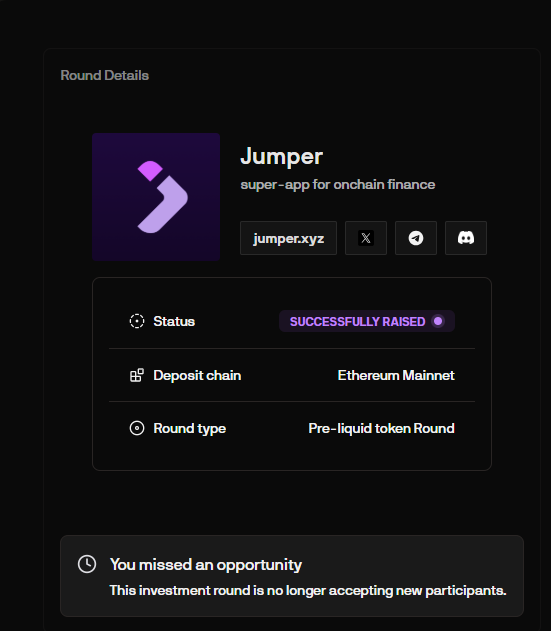Click the Deposit chain blocks icon
Image resolution: width=551 pixels, height=631 pixels.
137,375
